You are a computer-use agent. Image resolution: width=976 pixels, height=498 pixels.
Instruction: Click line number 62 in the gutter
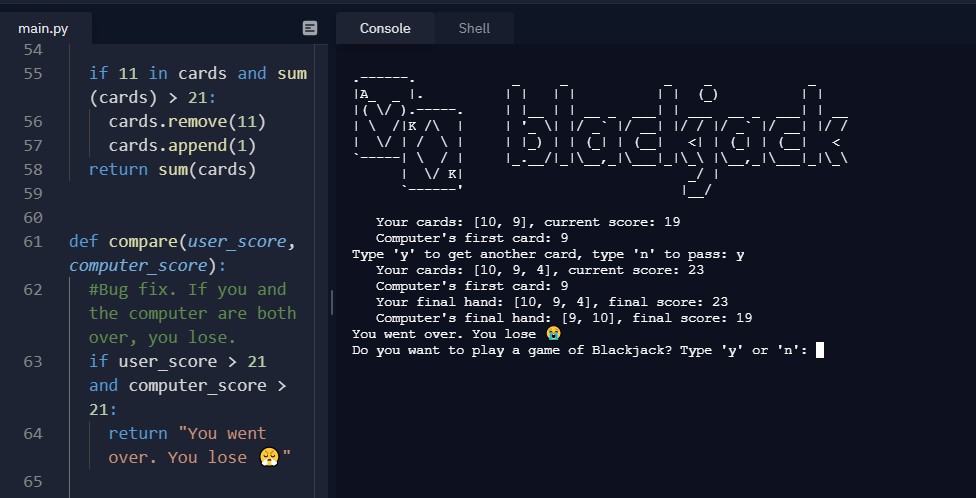[33, 289]
